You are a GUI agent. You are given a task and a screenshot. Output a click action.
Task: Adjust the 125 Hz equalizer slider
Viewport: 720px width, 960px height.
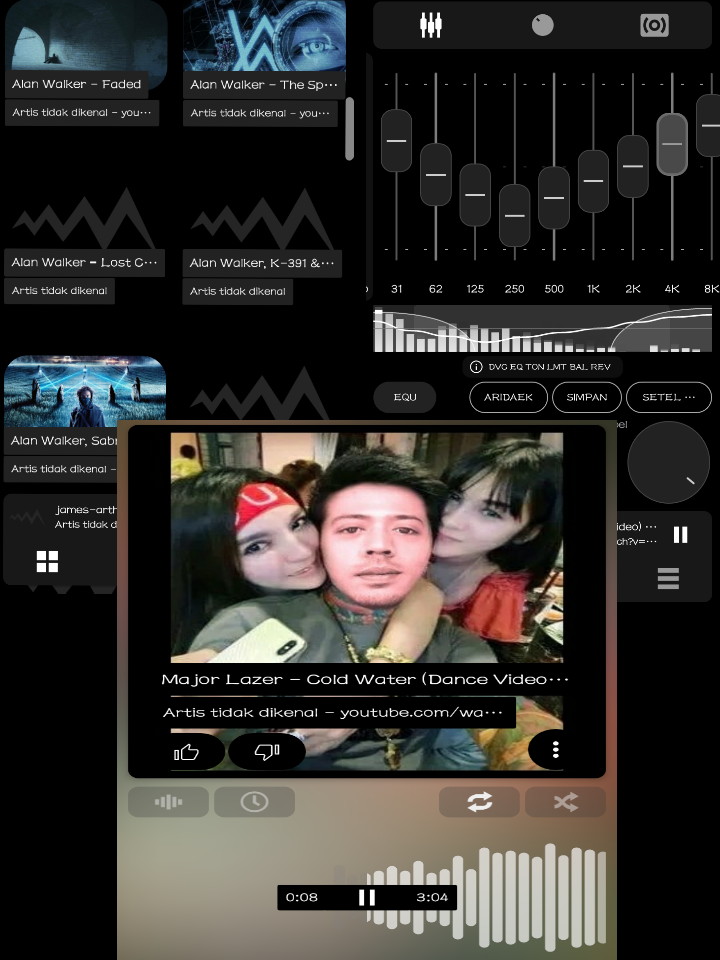[475, 195]
